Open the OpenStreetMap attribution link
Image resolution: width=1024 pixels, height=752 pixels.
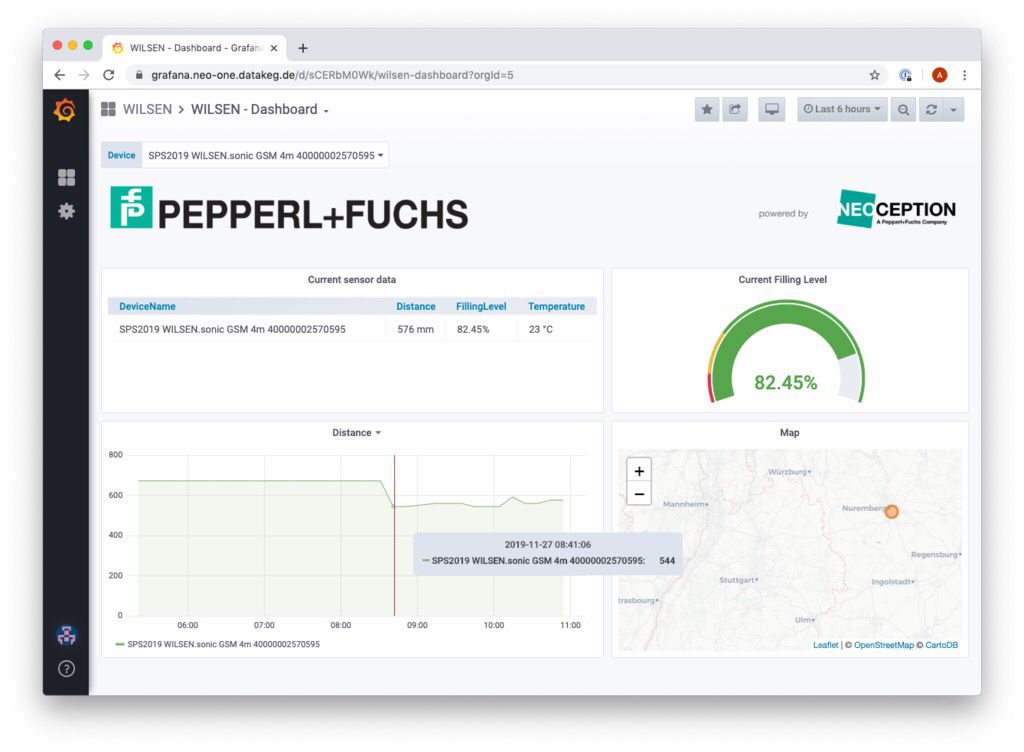884,645
